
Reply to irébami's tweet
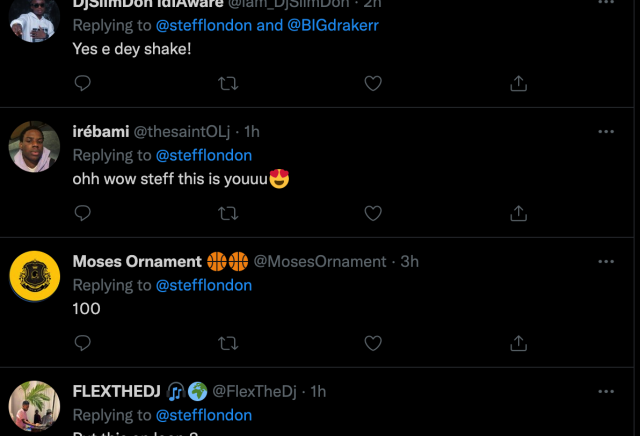point(83,213)
